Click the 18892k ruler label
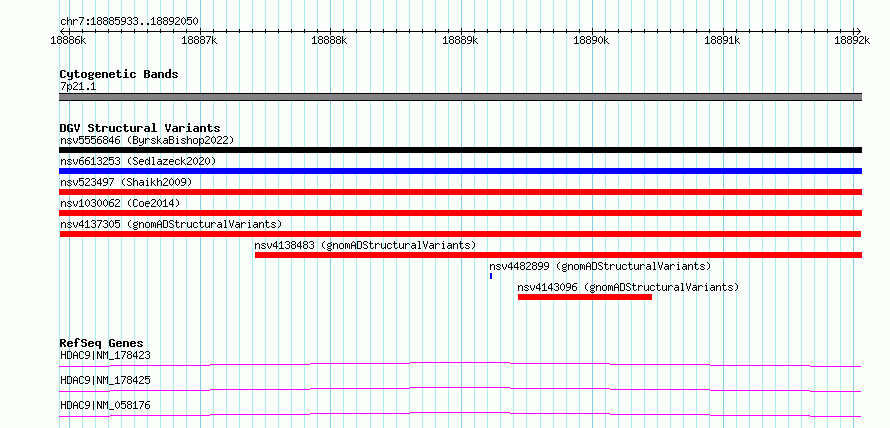Viewport: 890px width, 428px height. coord(853,40)
